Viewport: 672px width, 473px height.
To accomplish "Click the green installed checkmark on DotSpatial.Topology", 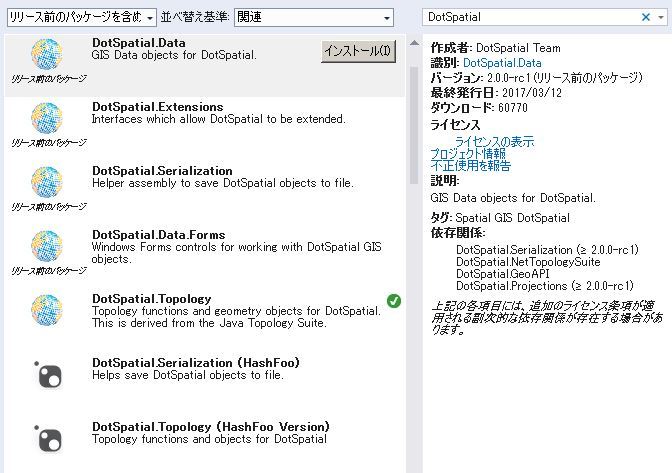I will pyautogui.click(x=393, y=301).
